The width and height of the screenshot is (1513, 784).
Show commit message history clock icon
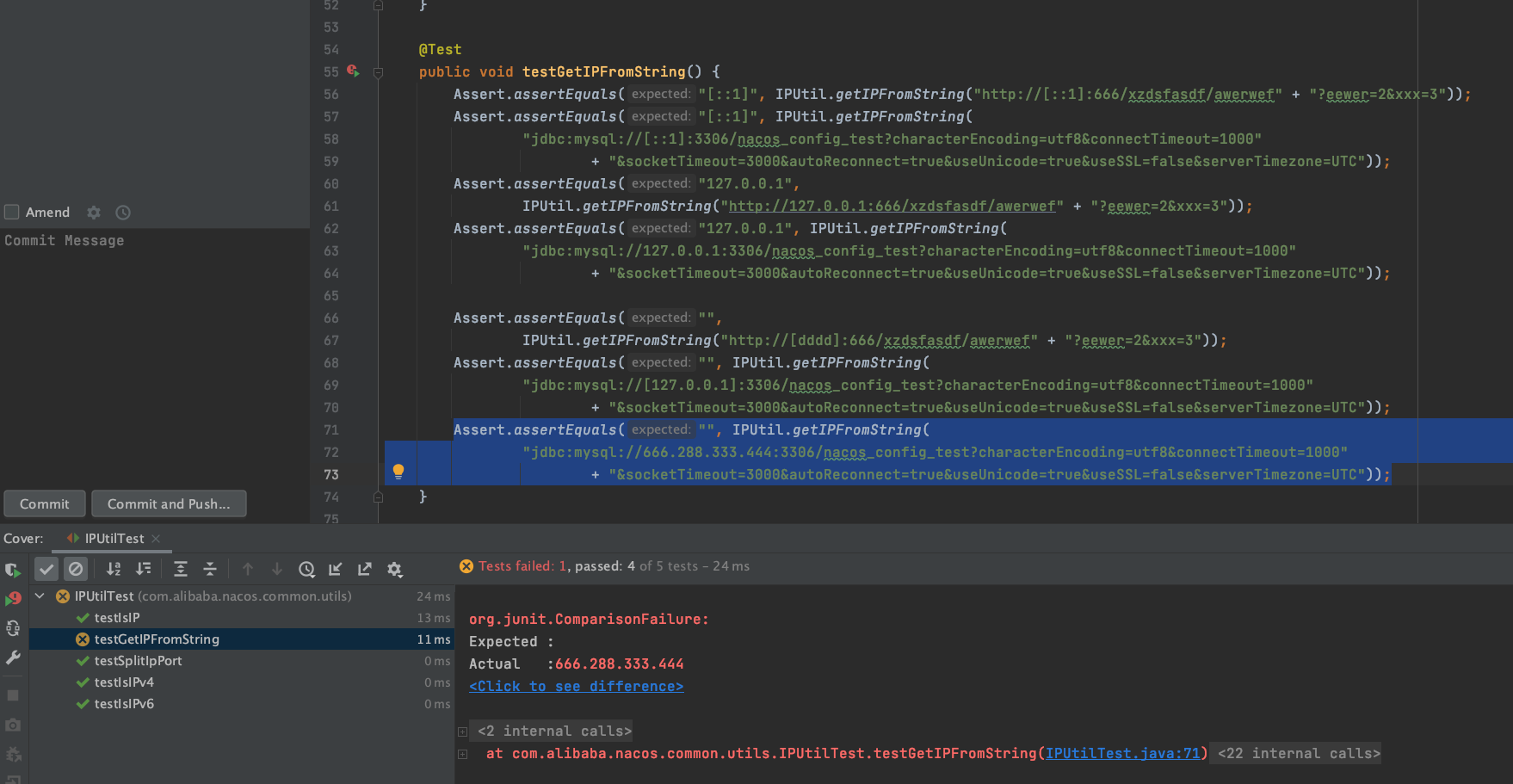[123, 212]
